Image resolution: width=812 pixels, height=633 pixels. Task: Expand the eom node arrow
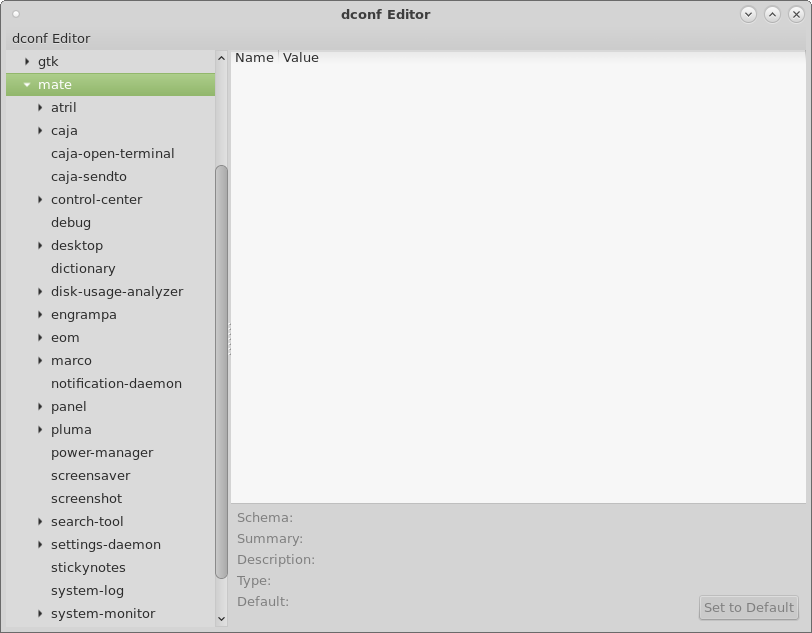40,338
